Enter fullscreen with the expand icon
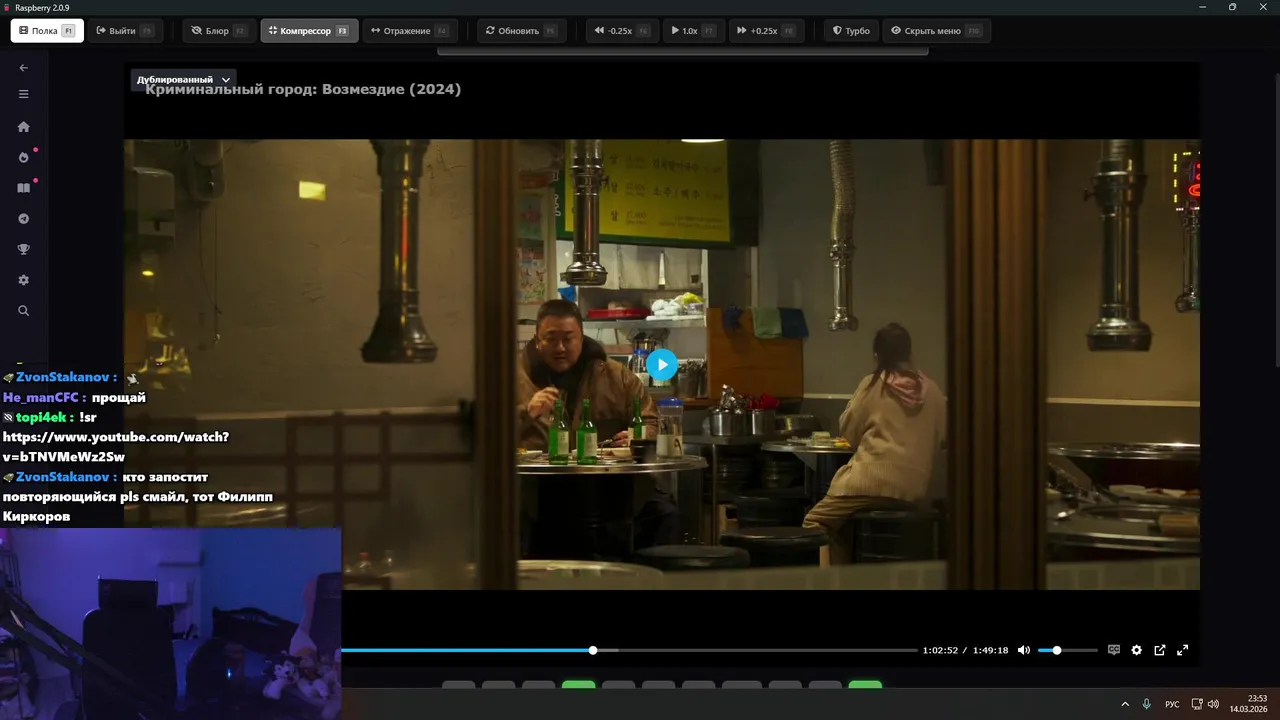The image size is (1280, 720). tap(1183, 650)
